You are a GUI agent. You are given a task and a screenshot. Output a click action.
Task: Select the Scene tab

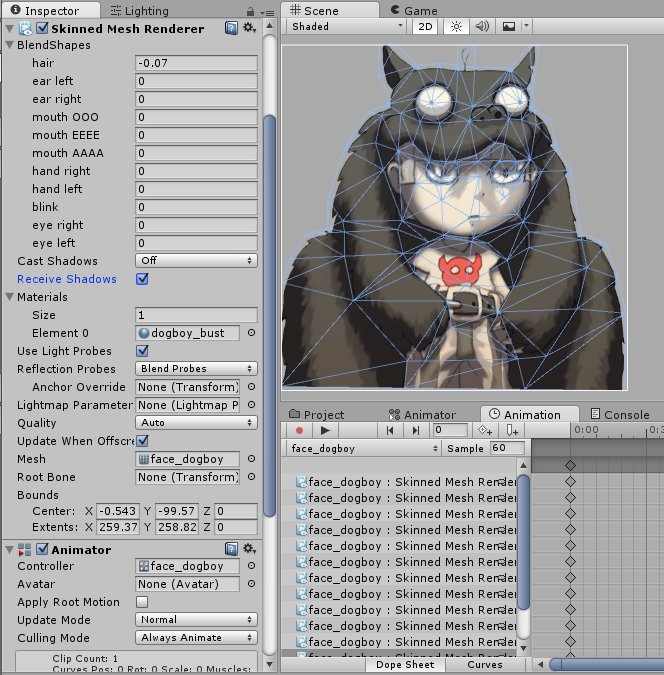[330, 10]
